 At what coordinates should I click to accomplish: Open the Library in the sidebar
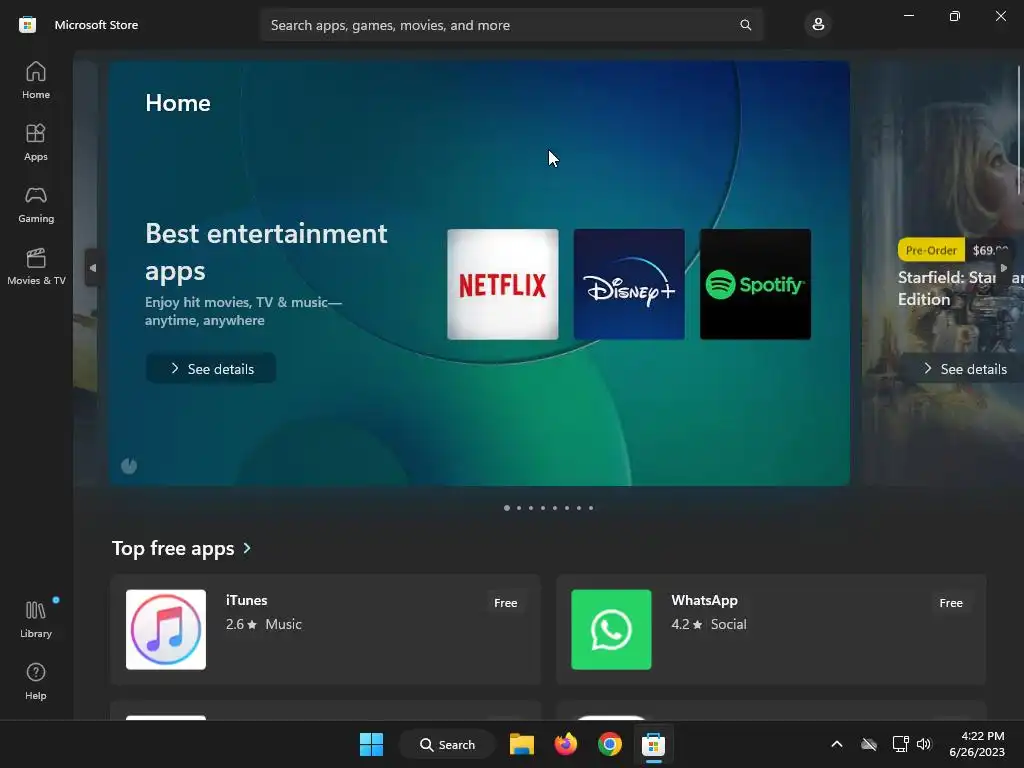point(36,619)
